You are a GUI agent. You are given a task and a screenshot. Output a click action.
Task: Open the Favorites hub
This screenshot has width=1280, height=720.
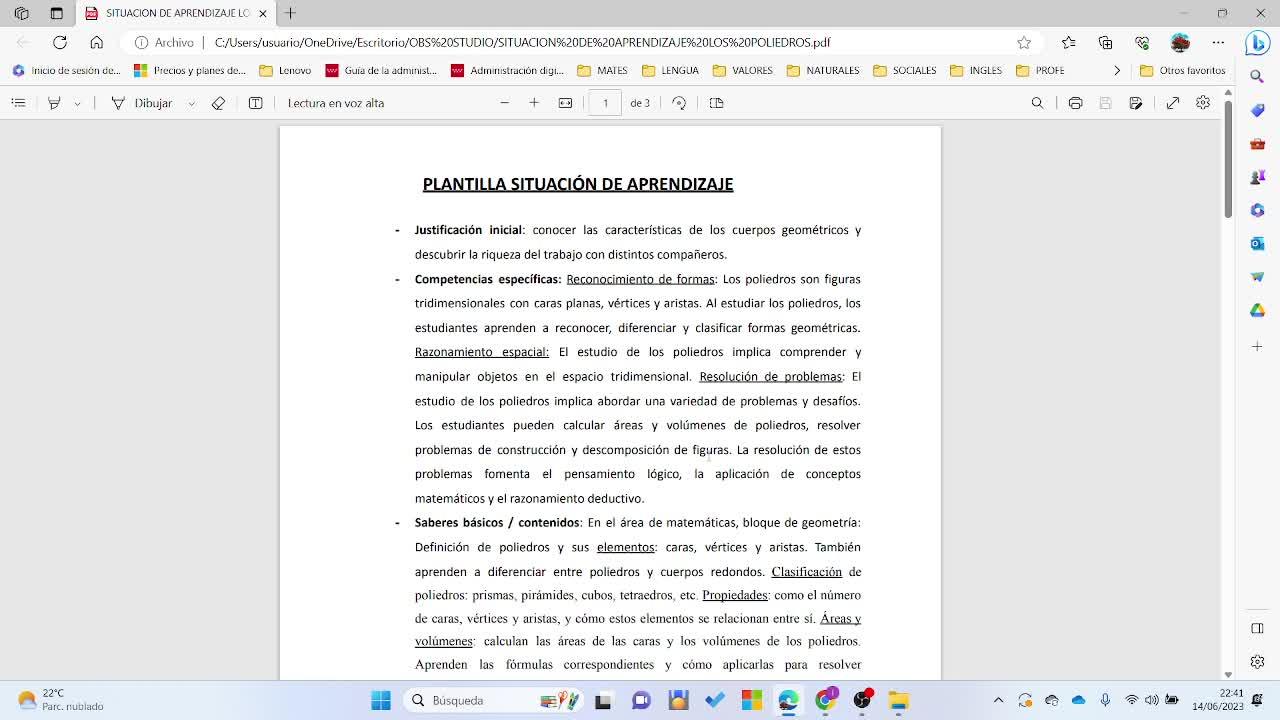coord(1068,42)
